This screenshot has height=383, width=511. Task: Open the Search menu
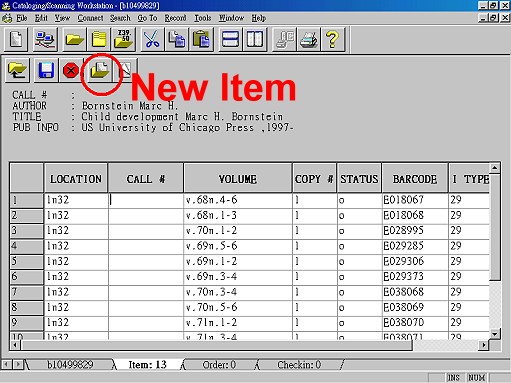tap(120, 18)
